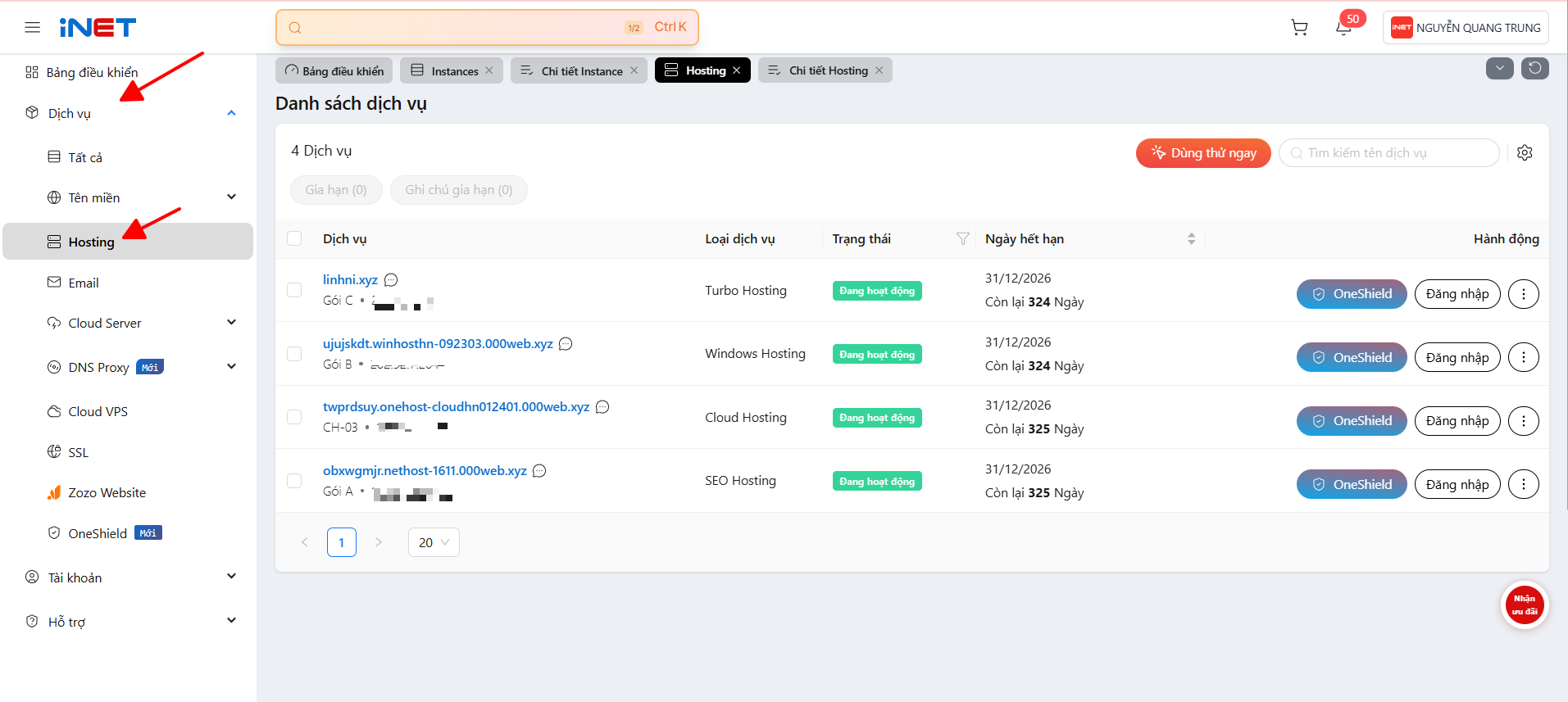Toggle the hamburger sidebar menu

33,28
